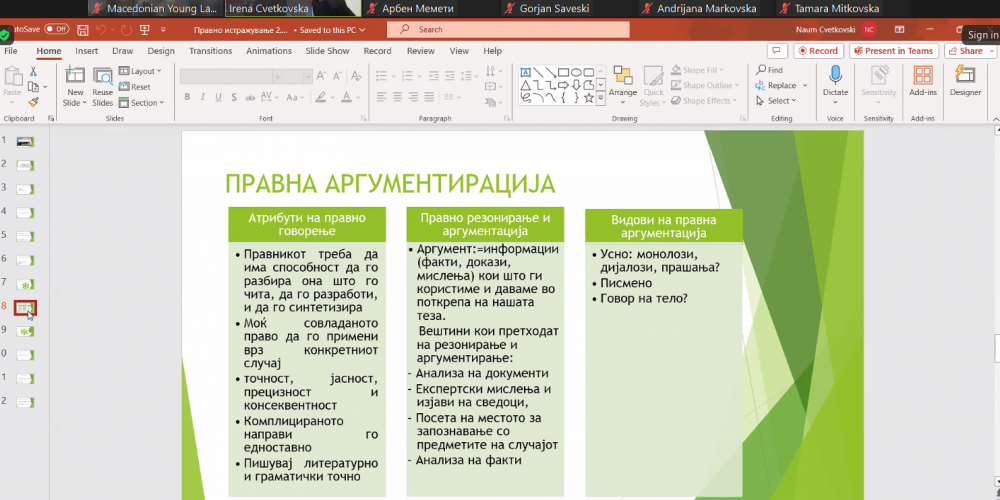
Task: Click the Share button
Action: tap(966, 51)
